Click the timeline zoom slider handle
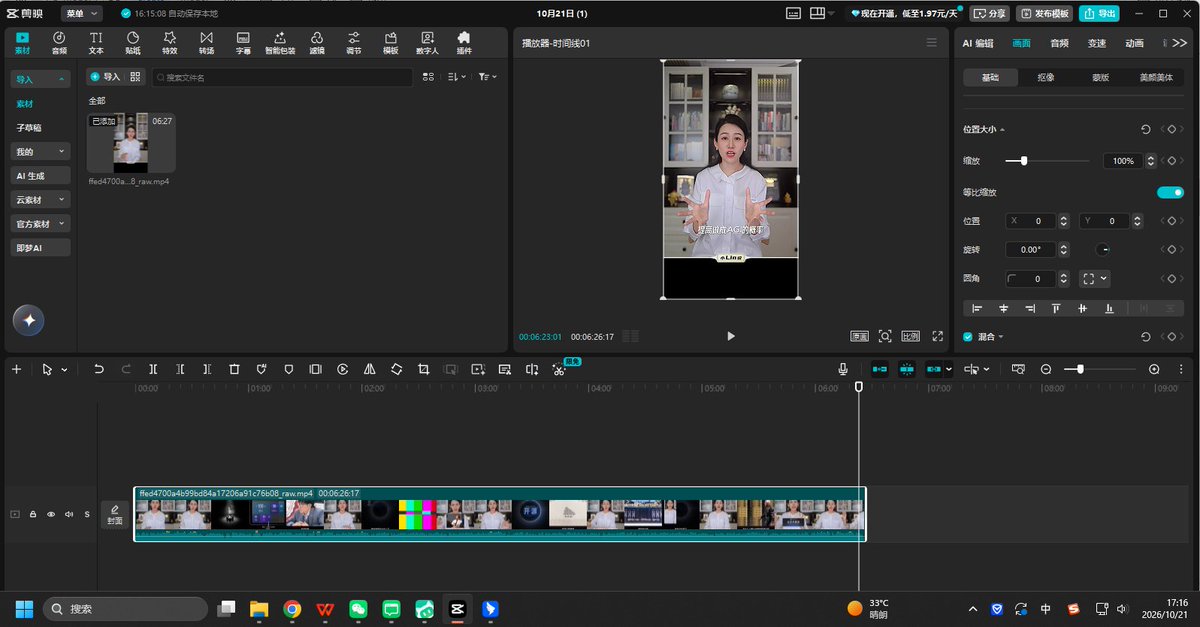The image size is (1200, 627). pos(1080,369)
